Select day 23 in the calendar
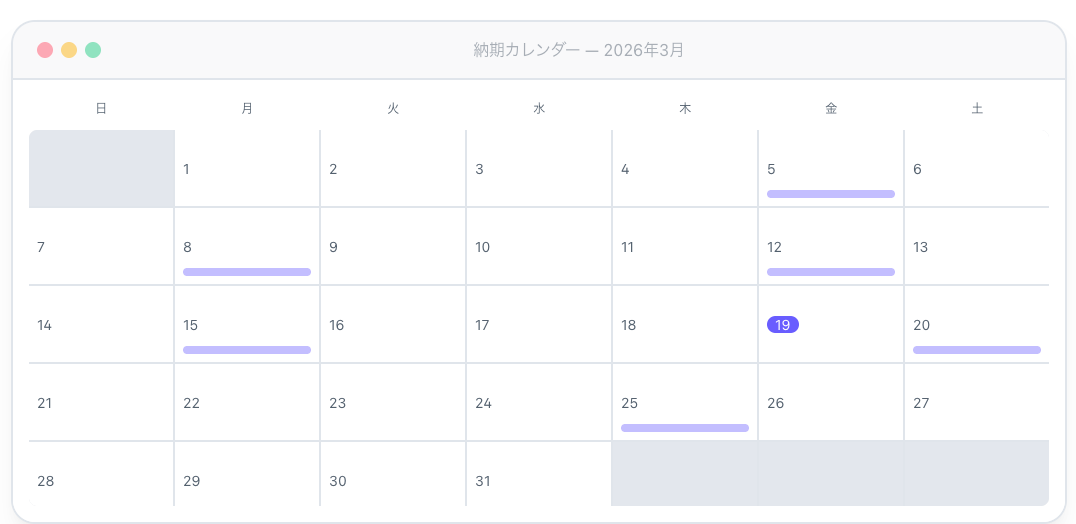The height and width of the screenshot is (524, 1076). click(x=392, y=403)
